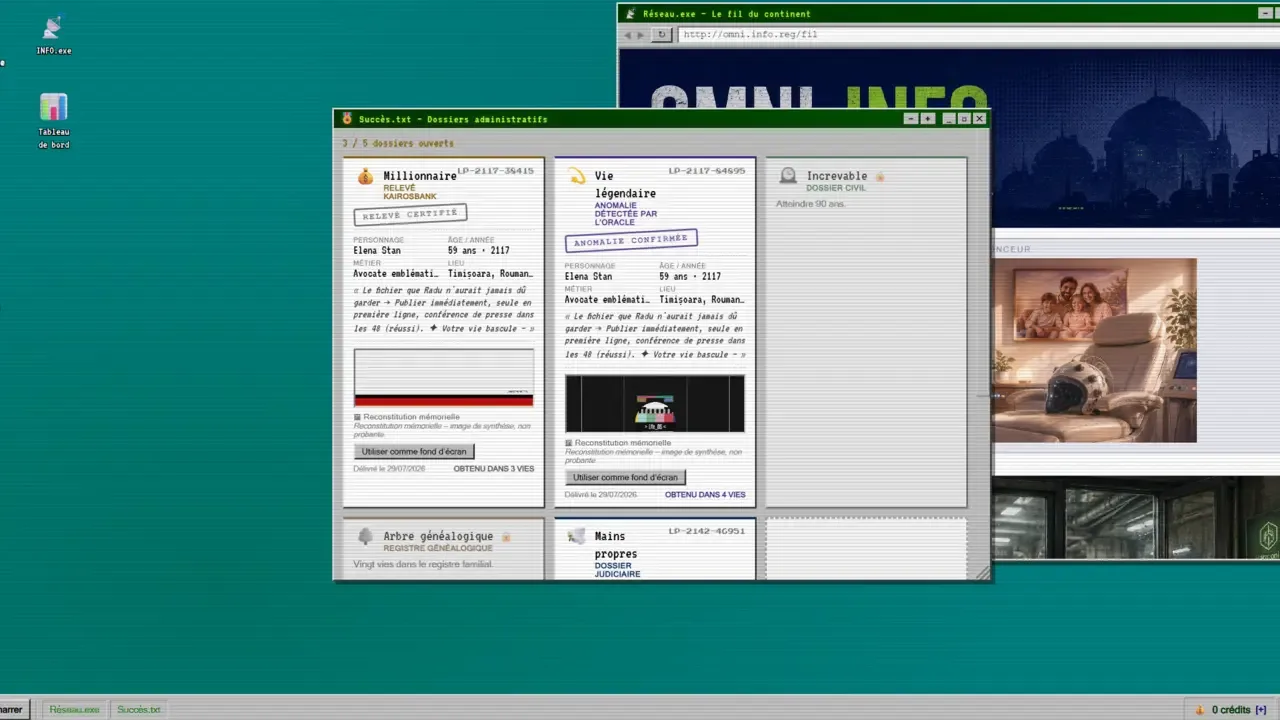Screen dimensions: 1280x720
Task: Click the [+] next to 0 crédits
Action: 1260,710
